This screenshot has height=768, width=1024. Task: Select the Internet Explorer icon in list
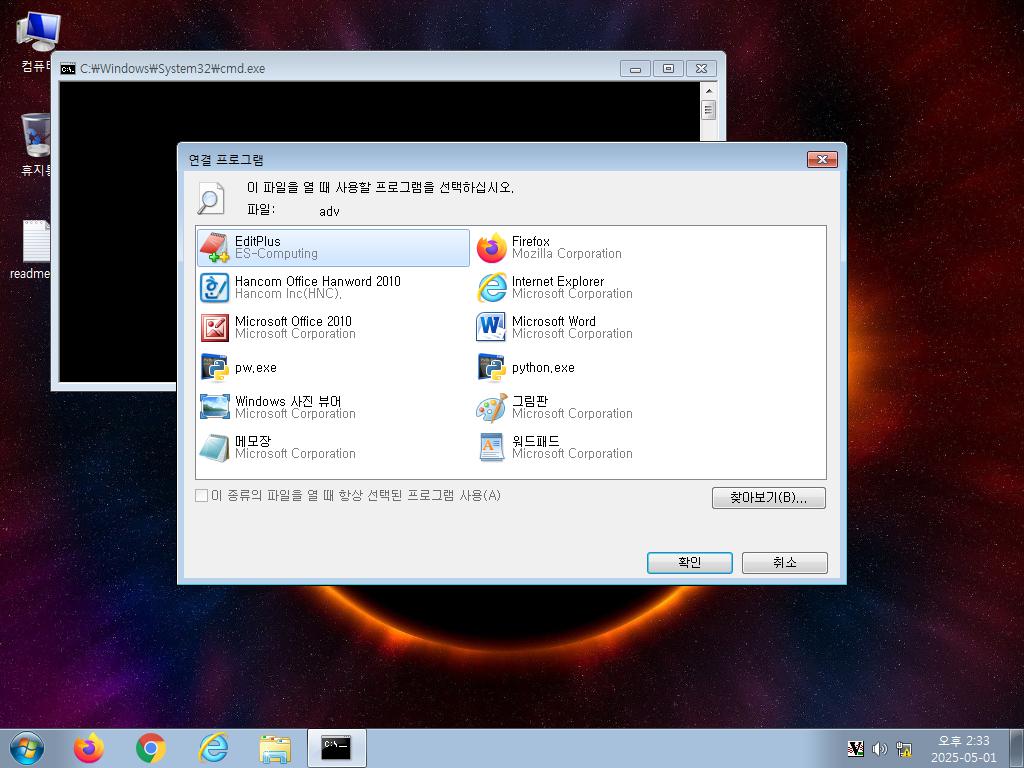tap(492, 287)
